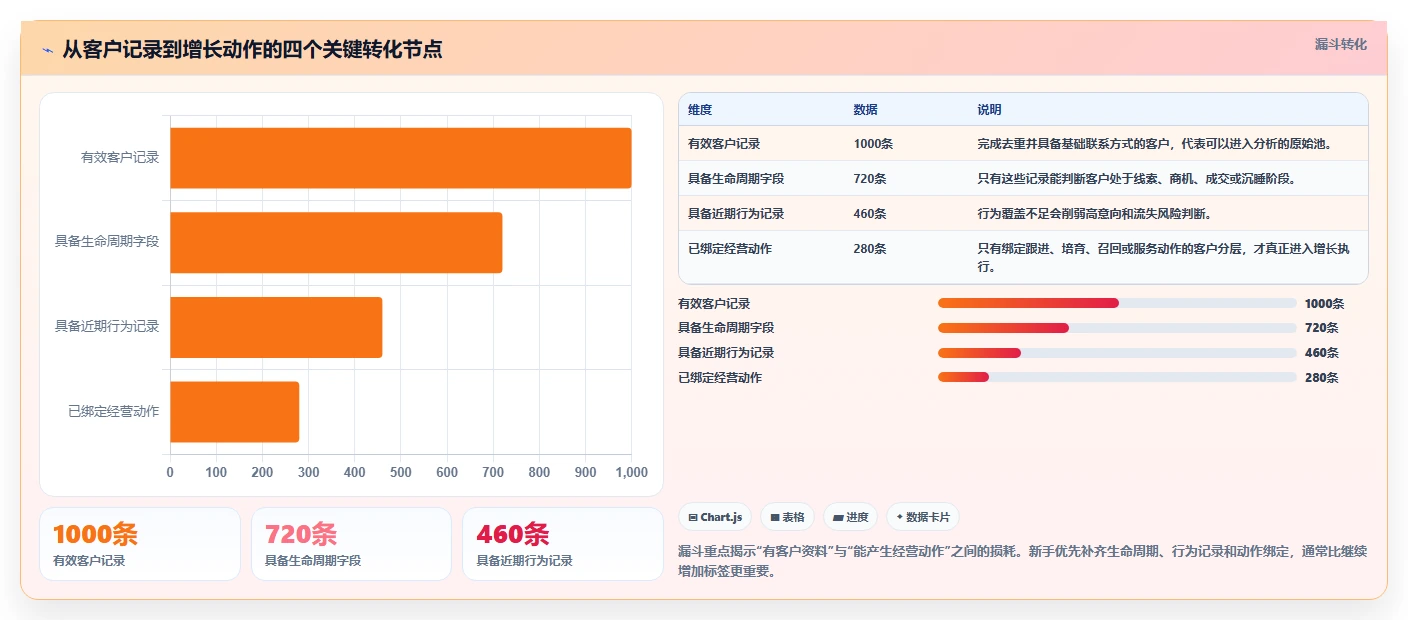This screenshot has width=1408, height=620.
Task: Click the 数据 column header
Action: tap(865, 110)
